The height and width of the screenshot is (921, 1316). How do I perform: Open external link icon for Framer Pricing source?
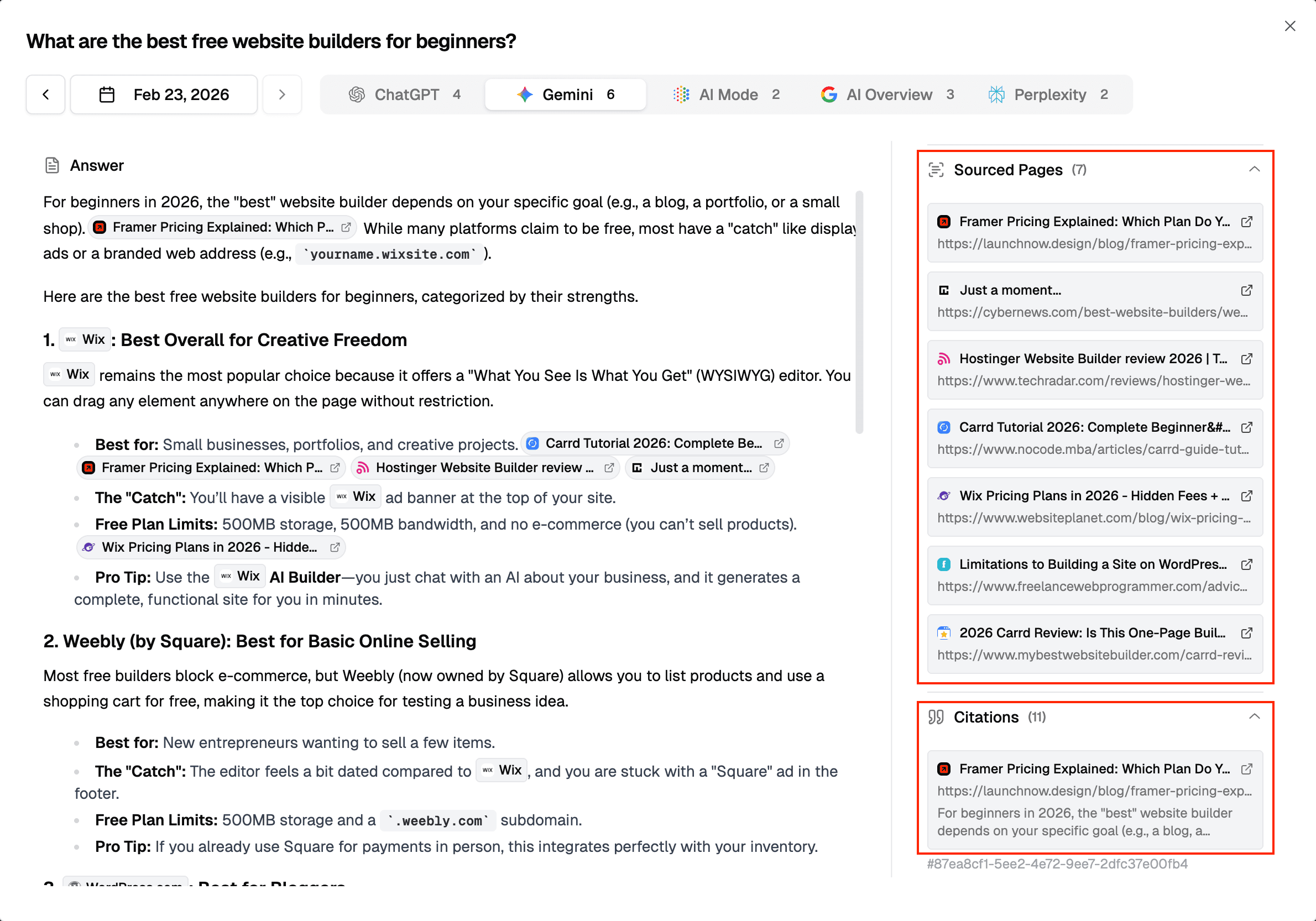pos(1246,222)
